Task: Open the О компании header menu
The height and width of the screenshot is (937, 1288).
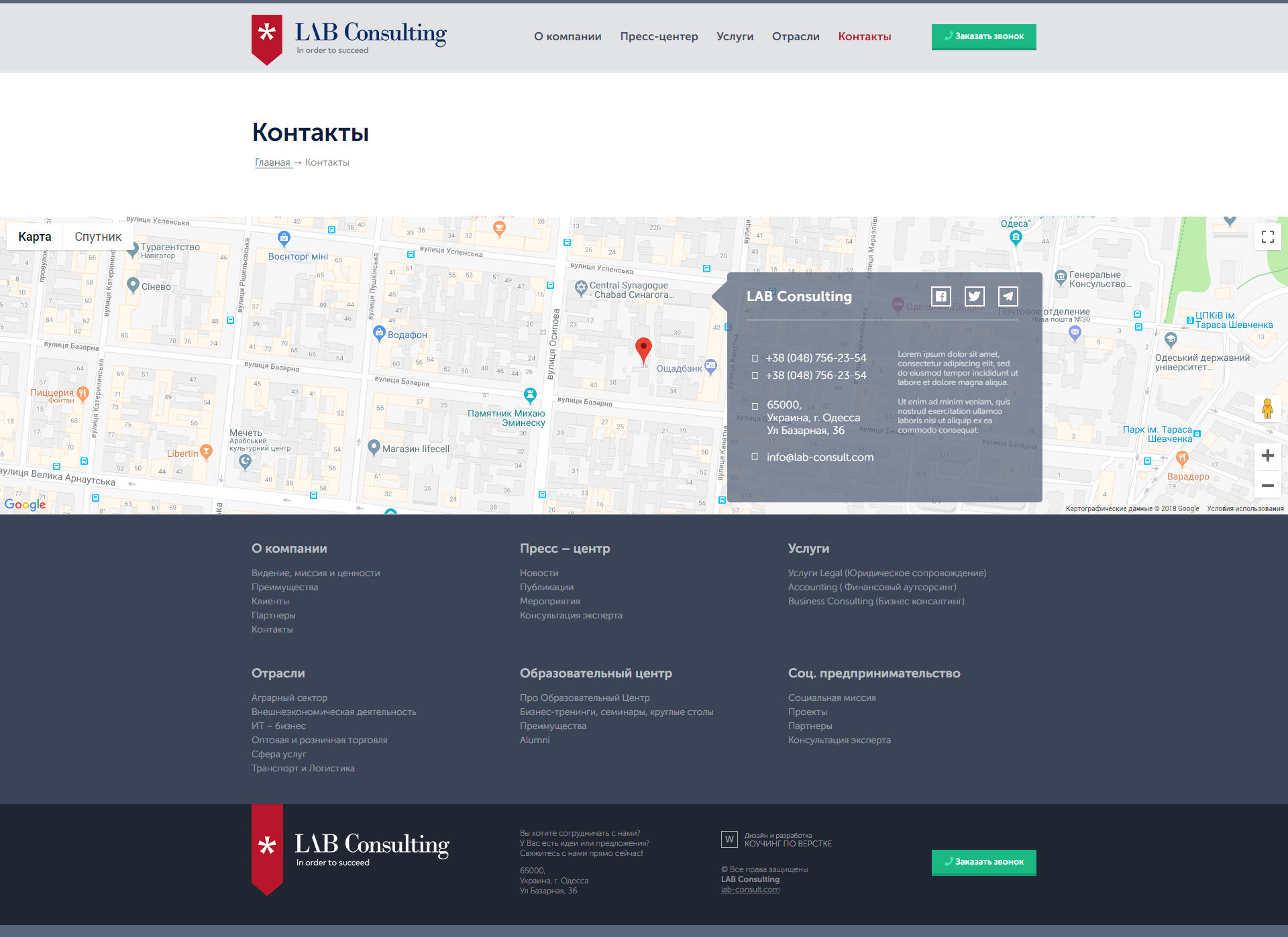Action: click(x=568, y=37)
